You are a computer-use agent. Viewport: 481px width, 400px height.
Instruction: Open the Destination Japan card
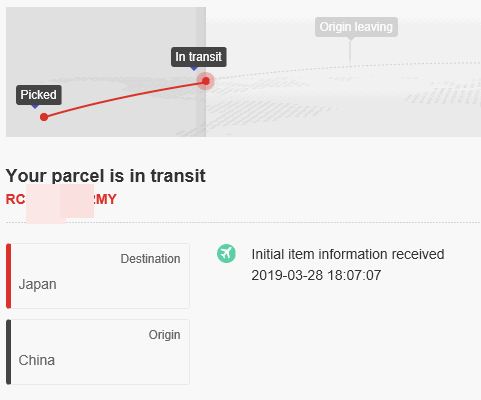tap(98, 276)
